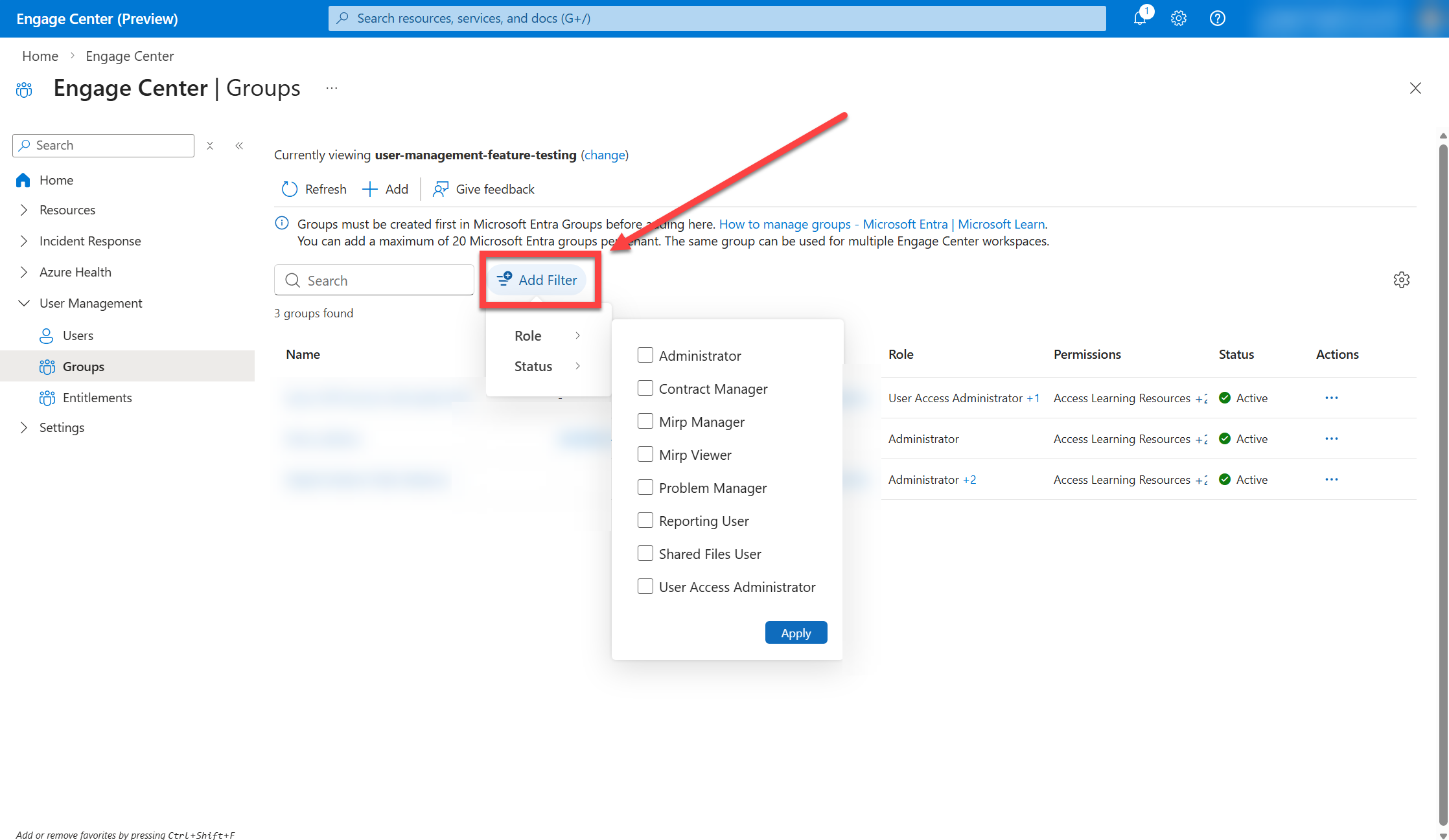Click the Permissions column header
Viewport: 1449px width, 840px height.
[1087, 354]
